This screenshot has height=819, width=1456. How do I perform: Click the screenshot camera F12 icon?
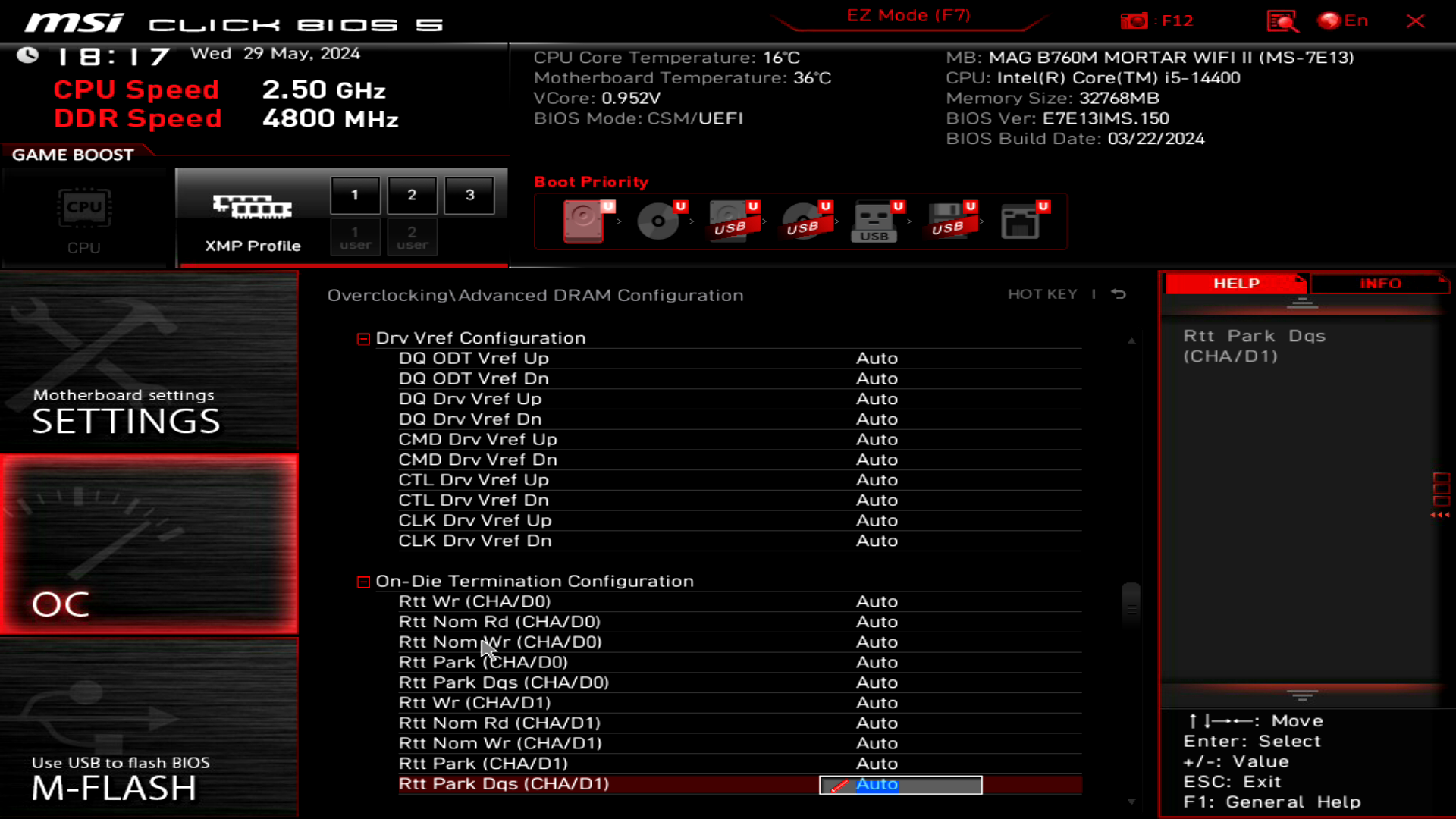1134,21
